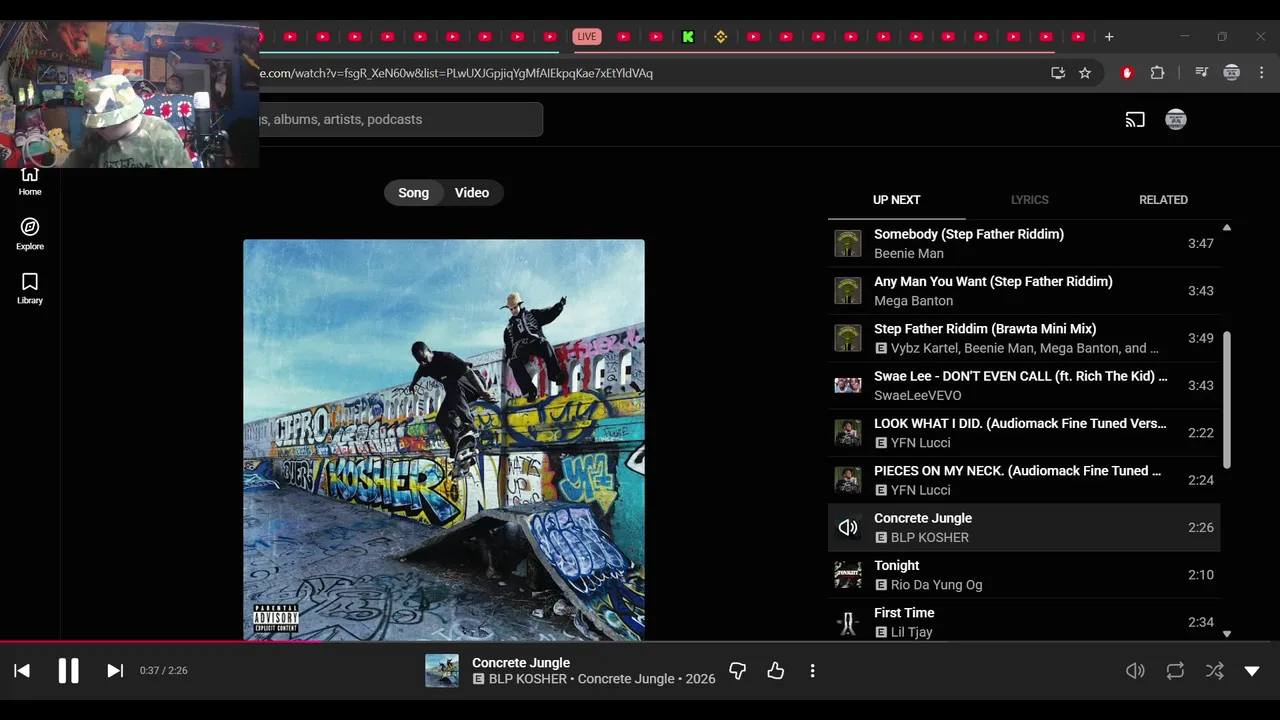Play First Time by Lil Tjay
Image resolution: width=1280 pixels, height=720 pixels.
[1024, 622]
